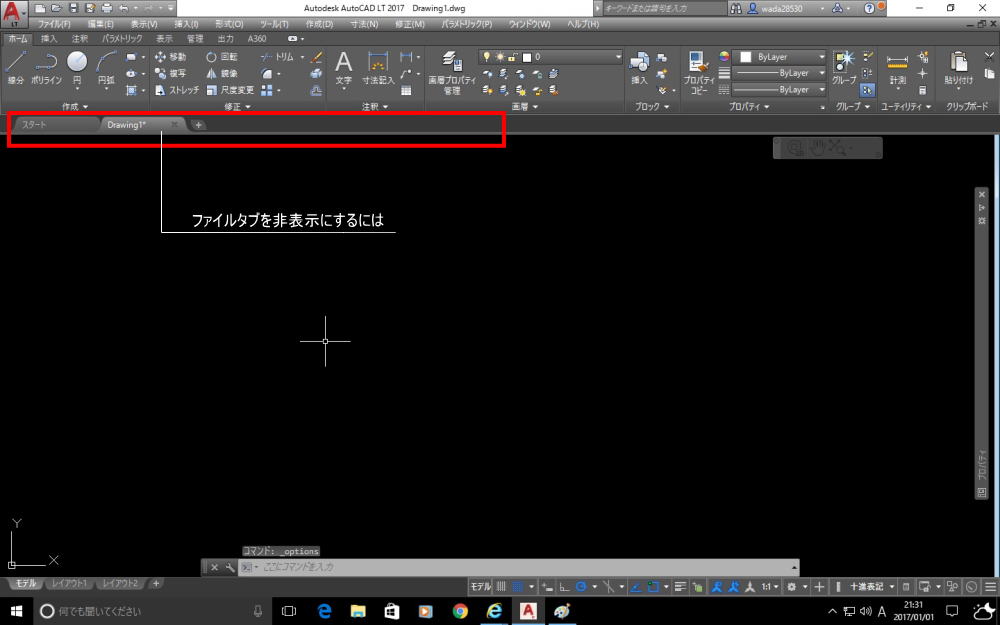Choose the トリム trim command
Viewport: 1000px width, 625px height.
[277, 57]
